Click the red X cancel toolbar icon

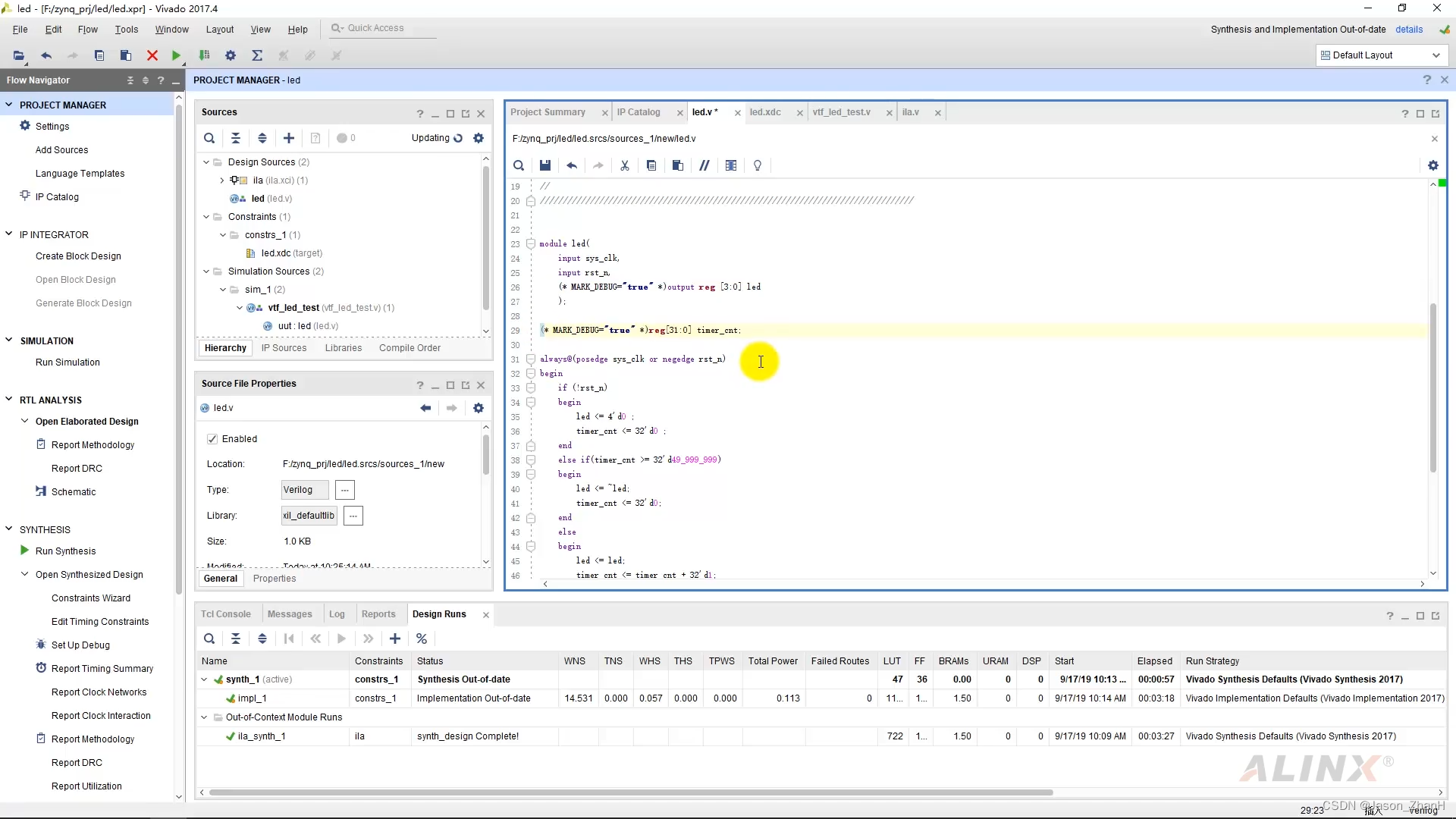152,55
